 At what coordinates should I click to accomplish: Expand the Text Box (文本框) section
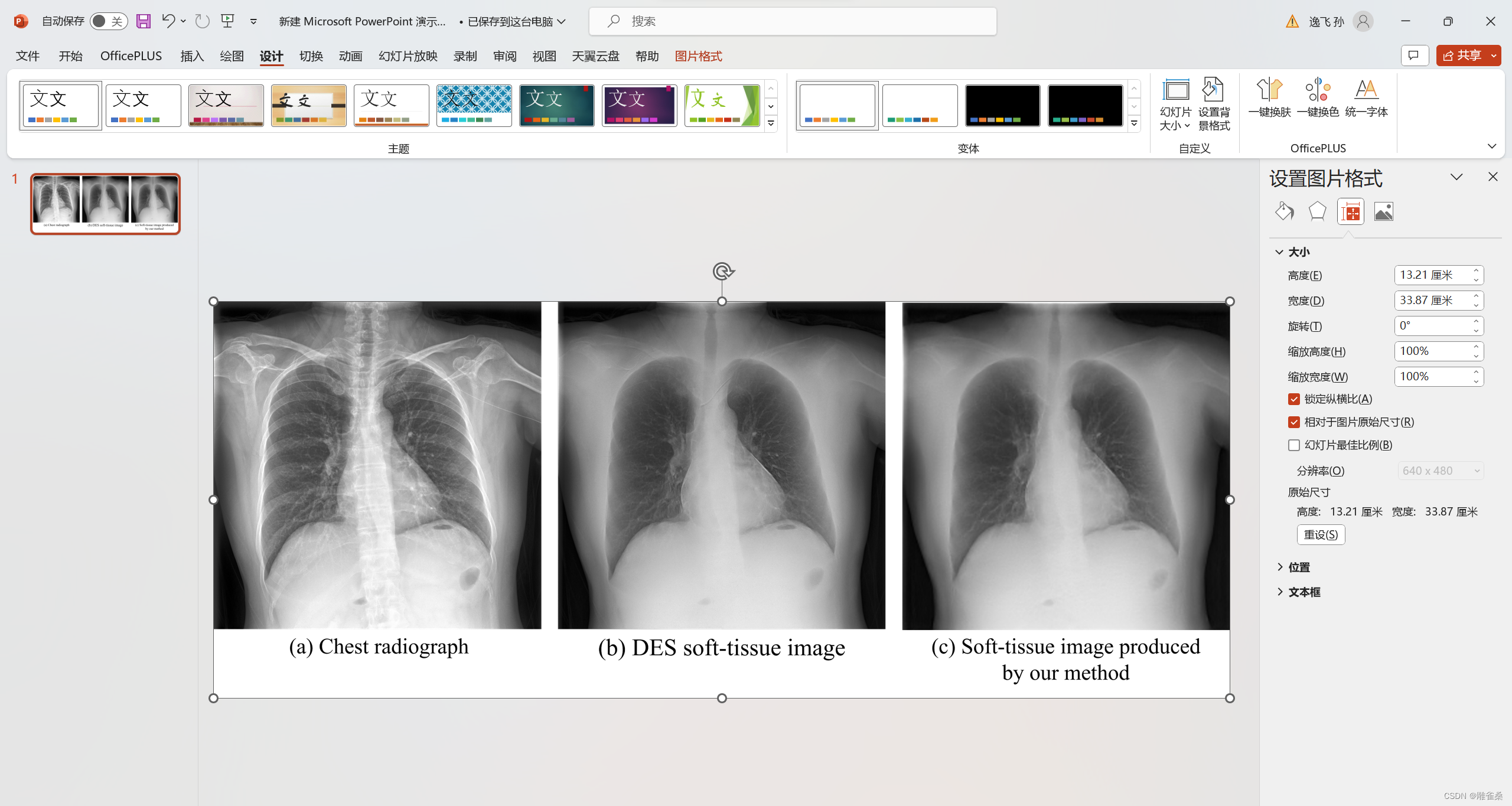[x=1304, y=592]
